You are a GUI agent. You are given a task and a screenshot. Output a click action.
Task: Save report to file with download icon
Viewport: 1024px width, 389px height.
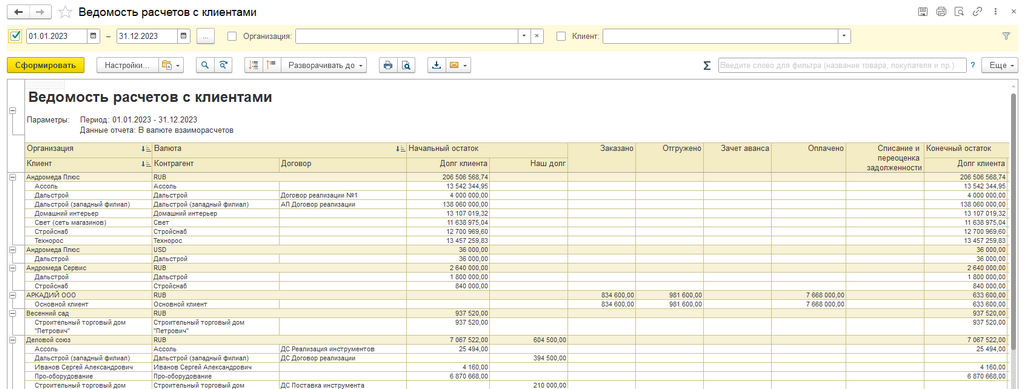tap(436, 65)
